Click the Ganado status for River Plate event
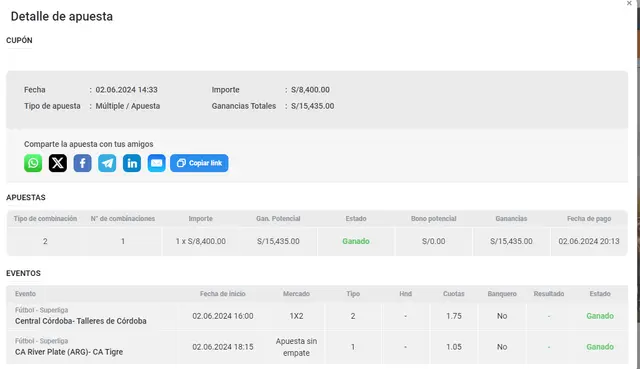 click(600, 347)
